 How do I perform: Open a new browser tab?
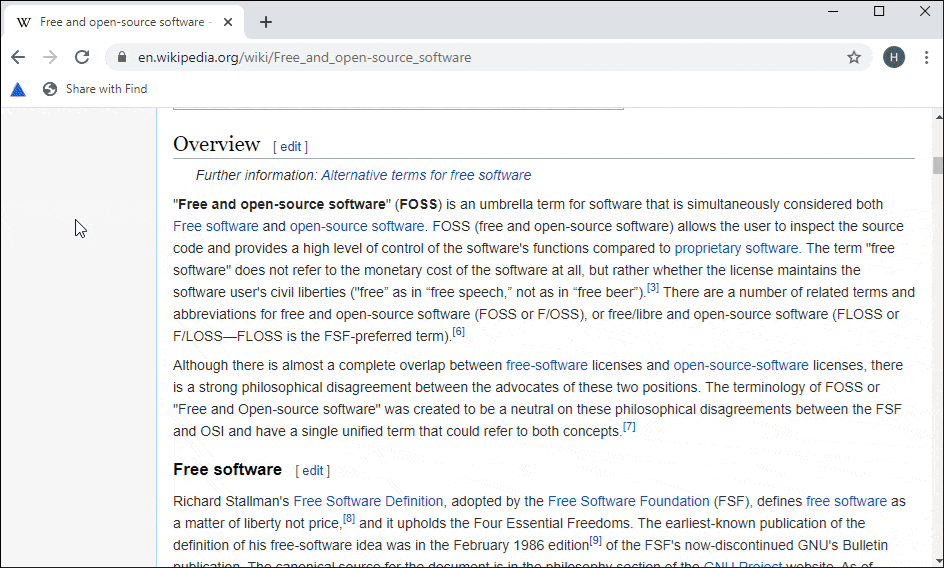tap(266, 22)
